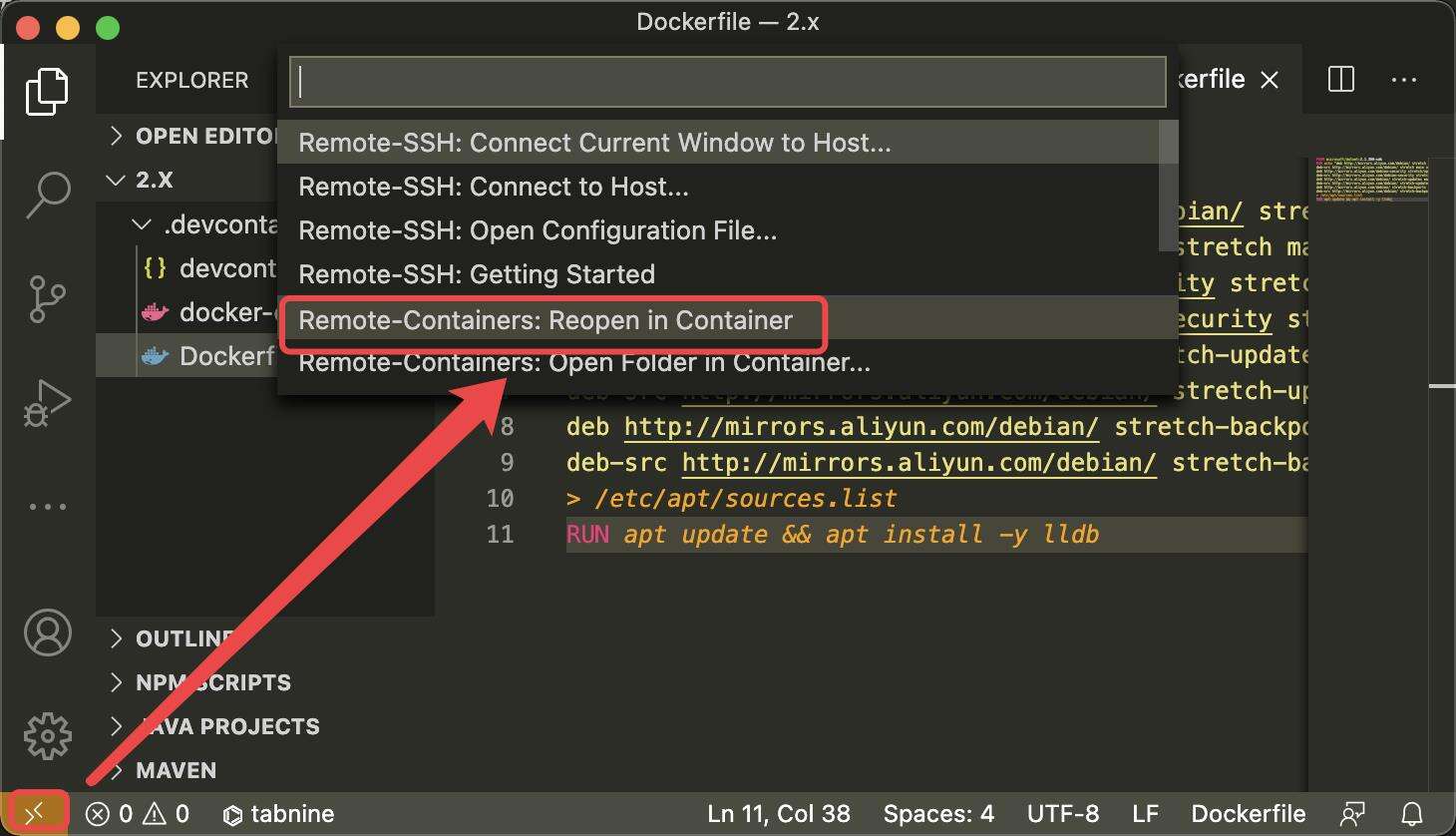Open the editor More Actions ellipsis

[1404, 80]
